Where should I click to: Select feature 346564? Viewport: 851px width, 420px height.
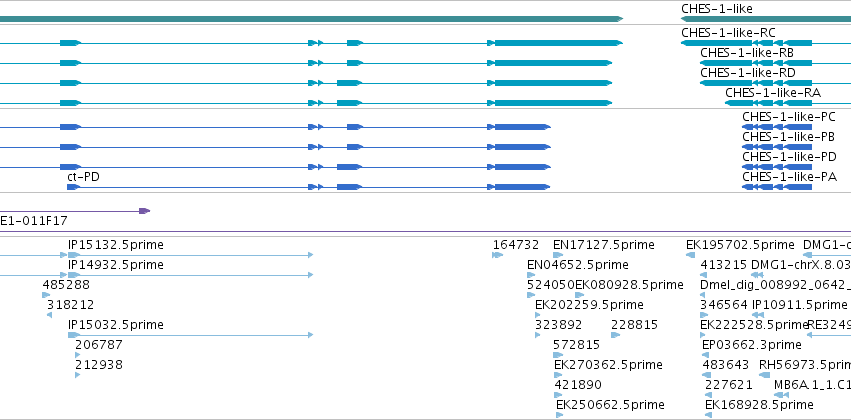point(723,305)
